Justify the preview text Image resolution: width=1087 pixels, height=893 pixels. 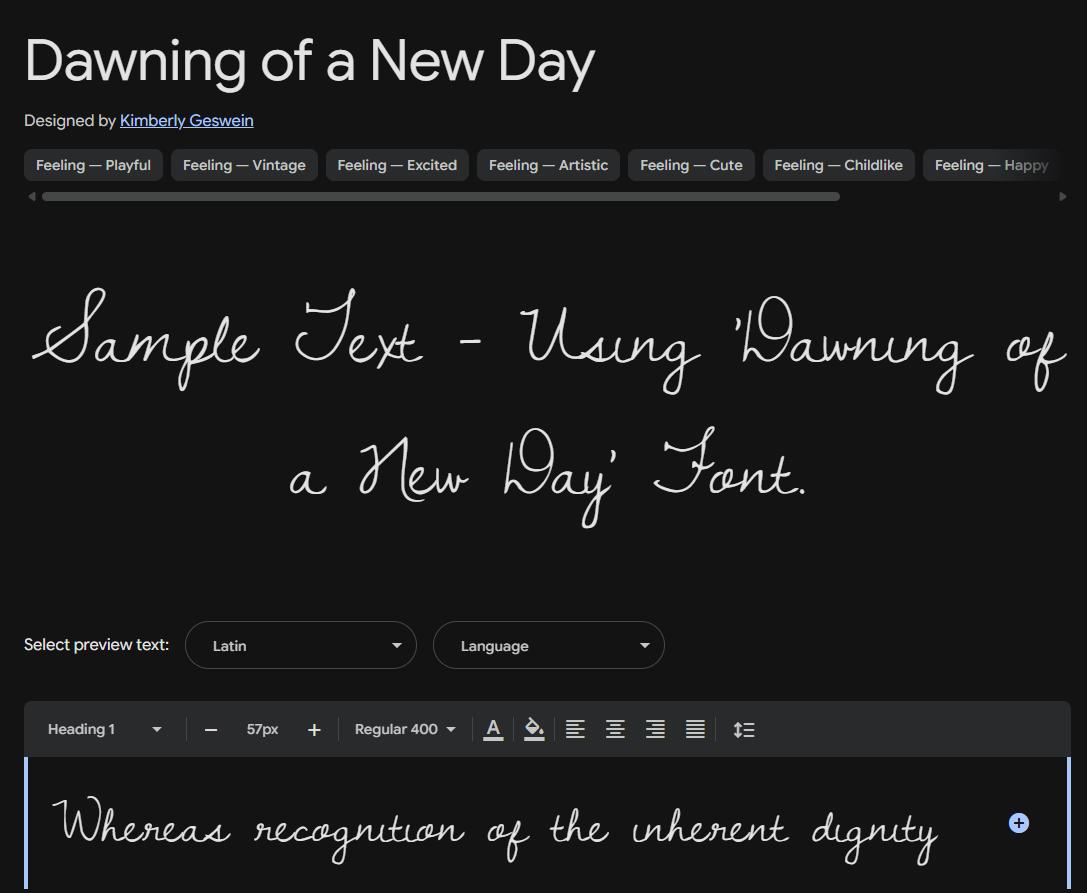coord(695,729)
